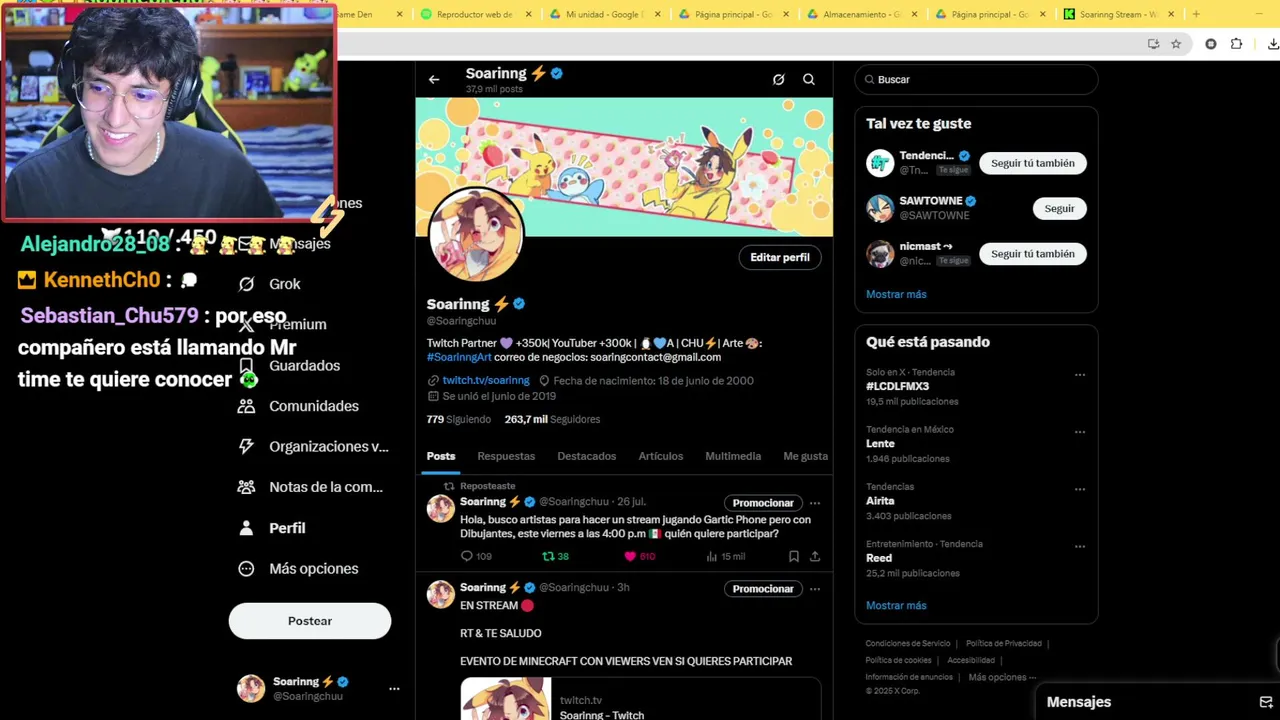Image resolution: width=1280 pixels, height=720 pixels.
Task: Click the Editar perfil button
Action: click(780, 257)
